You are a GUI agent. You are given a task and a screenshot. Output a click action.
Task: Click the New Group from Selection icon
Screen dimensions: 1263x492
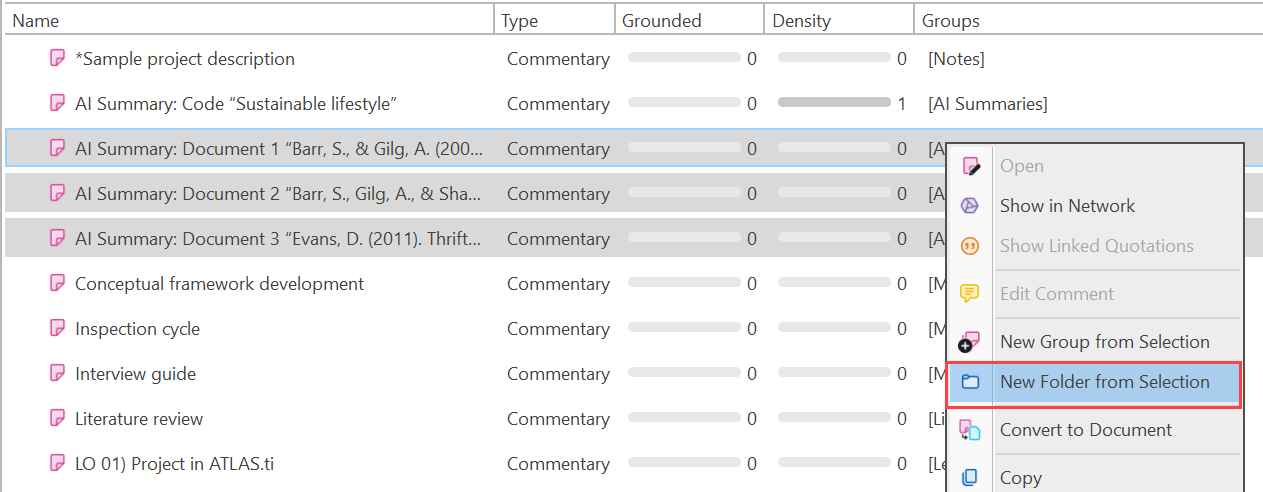coord(969,342)
